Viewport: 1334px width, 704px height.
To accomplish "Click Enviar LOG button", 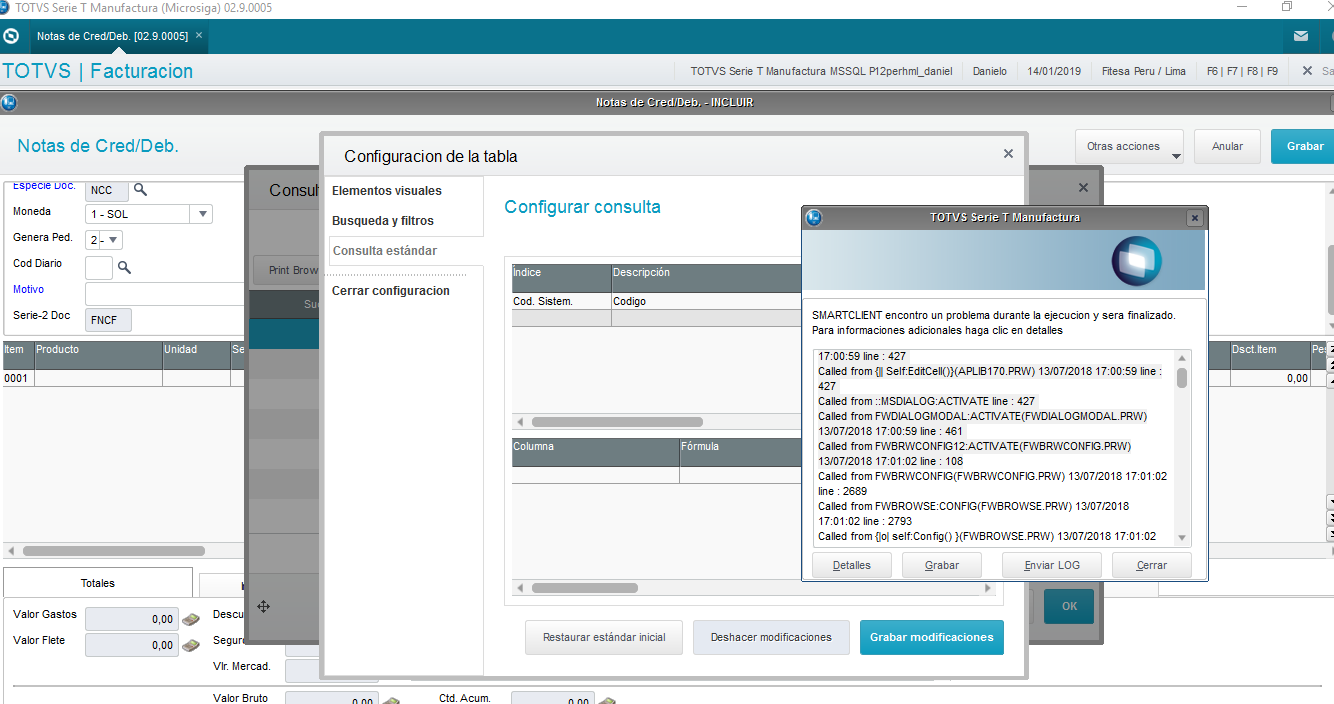I will click(1052, 565).
